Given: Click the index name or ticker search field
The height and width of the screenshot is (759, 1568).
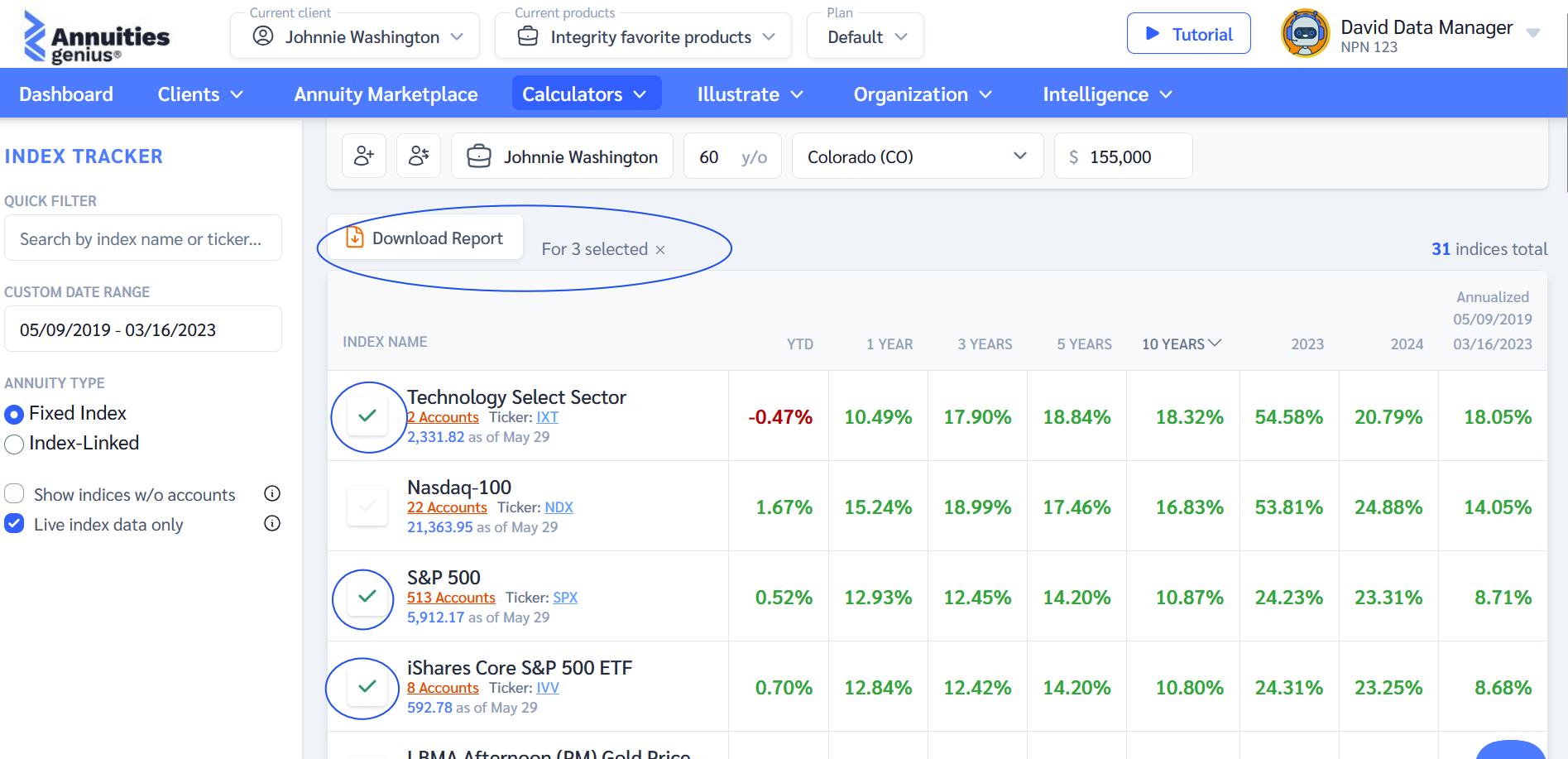Looking at the screenshot, I should pos(143,238).
